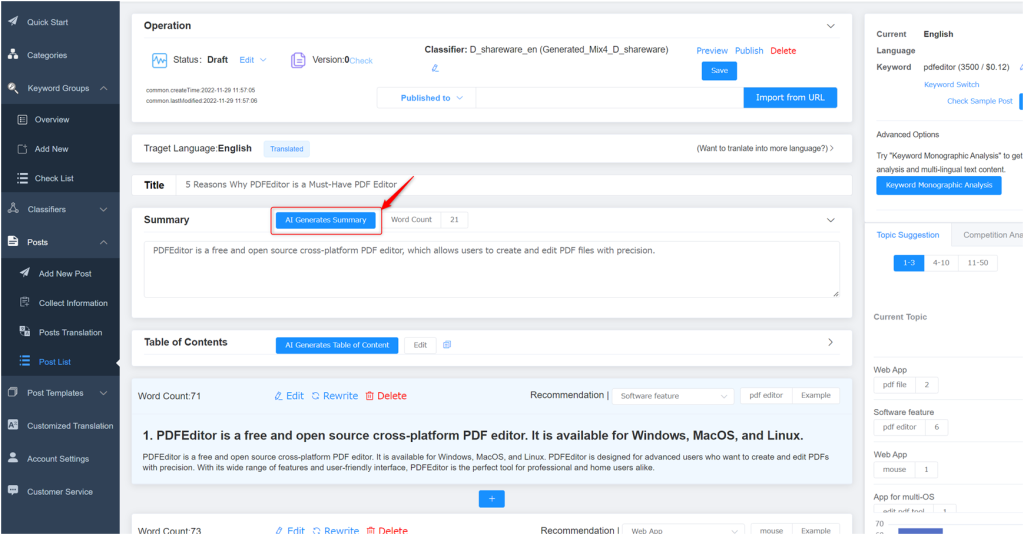Select the 11-50 range tab
The width and height of the screenshot is (1024, 535).
[978, 263]
